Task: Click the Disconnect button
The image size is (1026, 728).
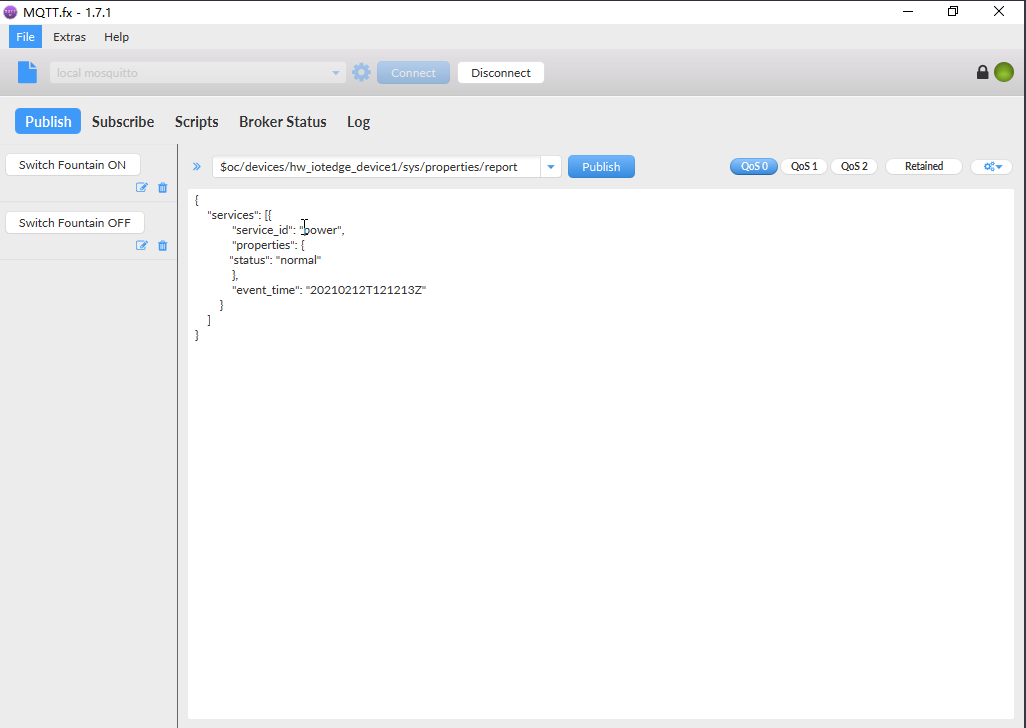Action: [501, 73]
